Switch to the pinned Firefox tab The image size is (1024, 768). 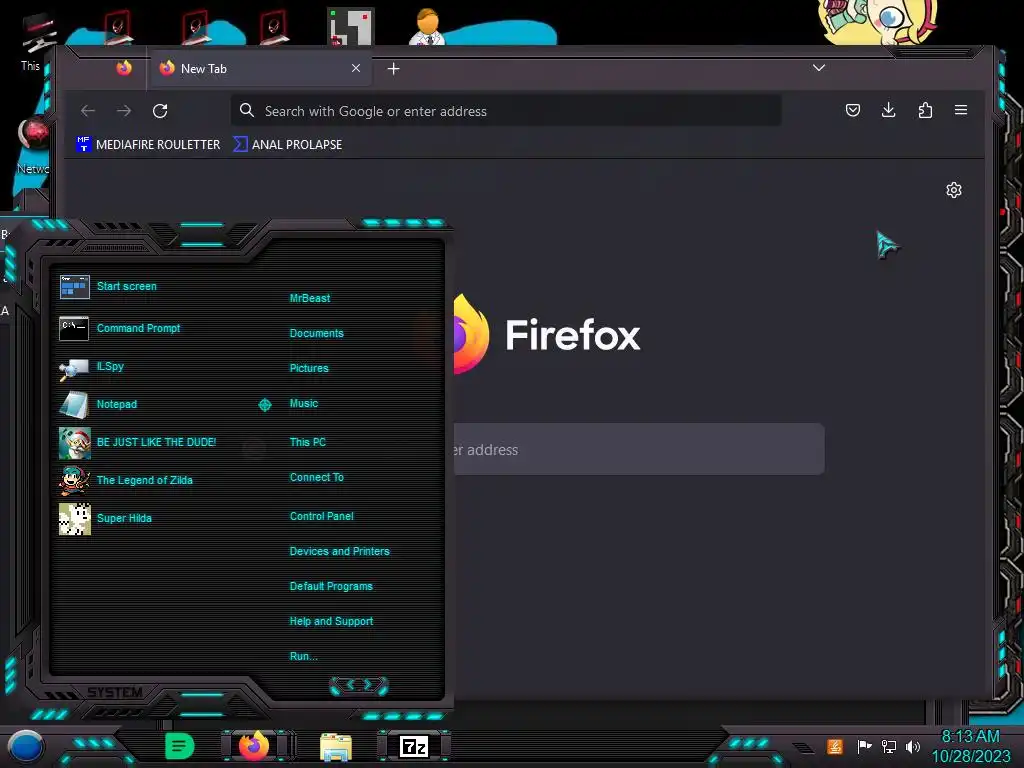pos(124,68)
